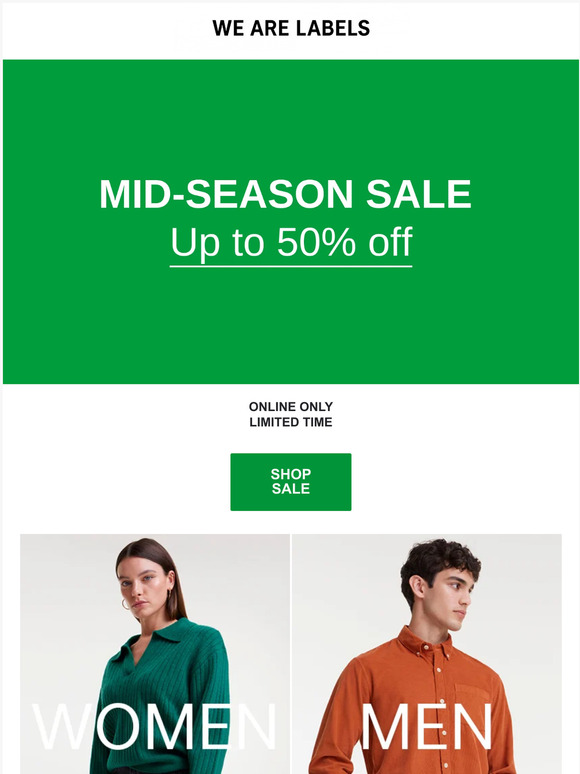Click the woman's gold hoop earring
This screenshot has height=774, width=580.
(x=125, y=603)
